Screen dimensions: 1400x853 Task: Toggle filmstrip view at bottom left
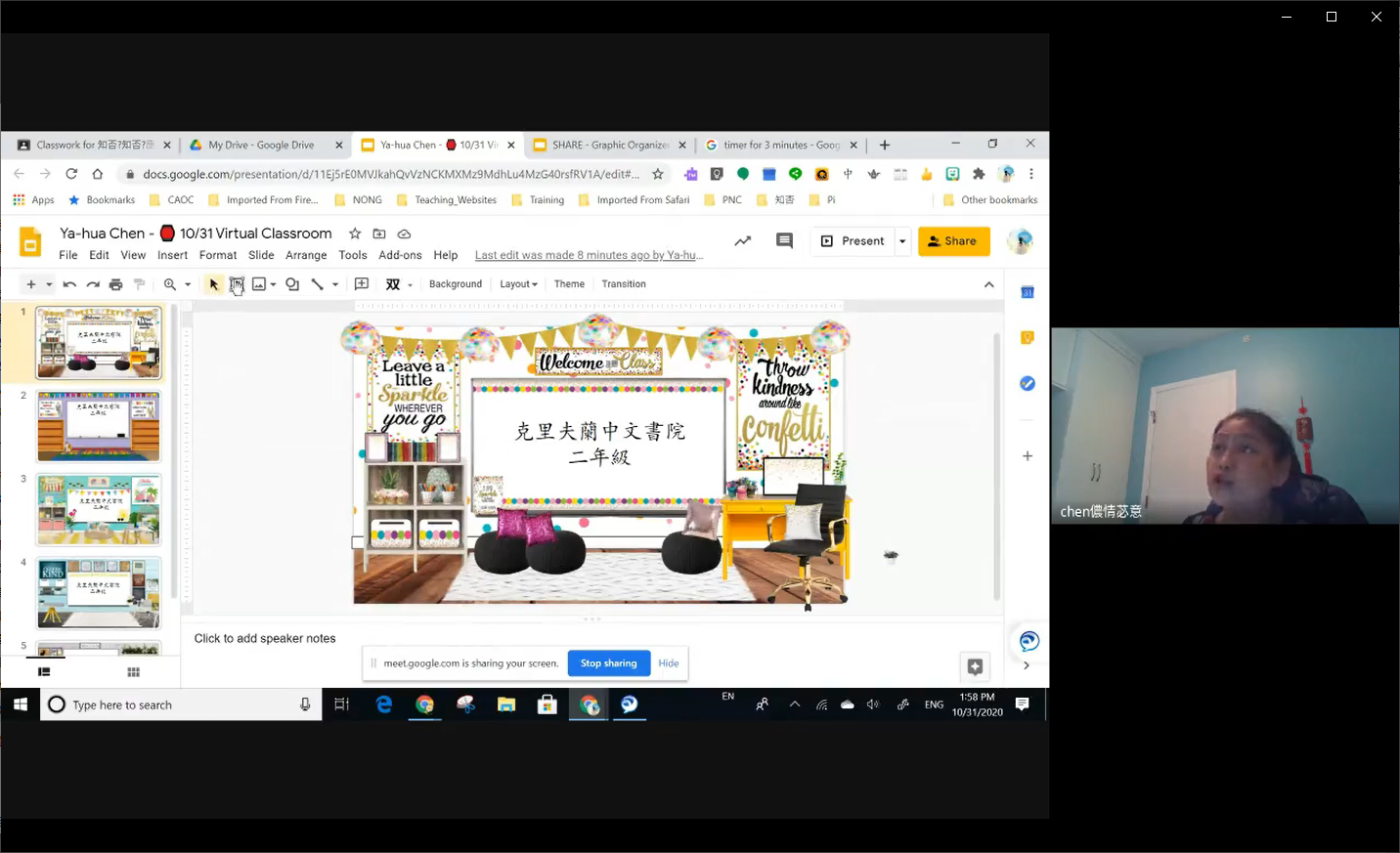[43, 671]
